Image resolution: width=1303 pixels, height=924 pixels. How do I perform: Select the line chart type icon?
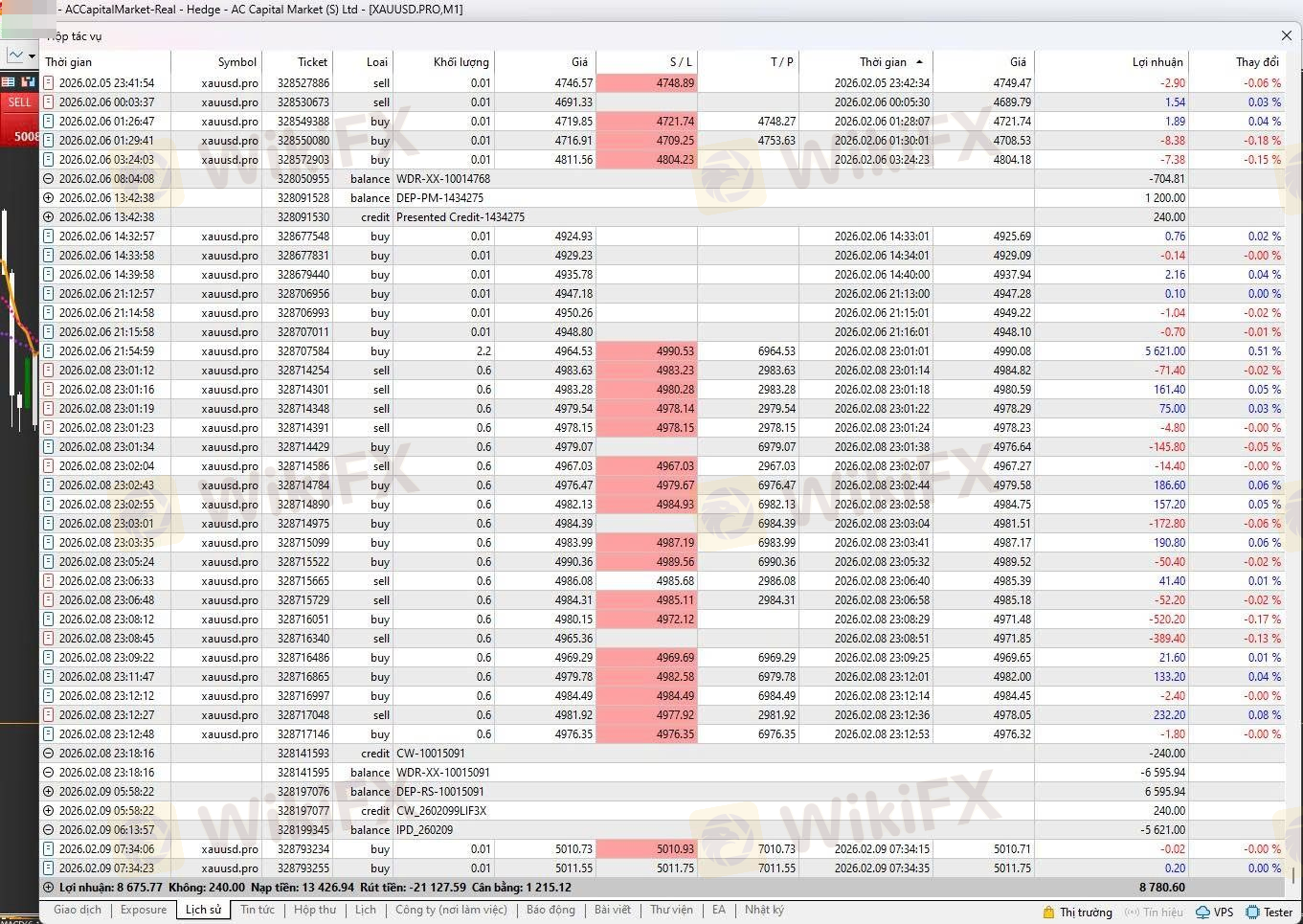[15, 56]
